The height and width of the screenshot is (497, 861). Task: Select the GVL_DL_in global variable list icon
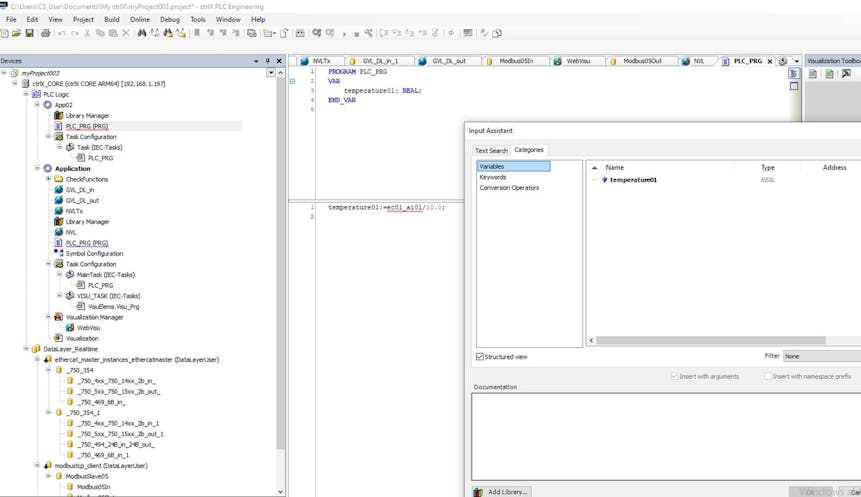pyautogui.click(x=58, y=190)
